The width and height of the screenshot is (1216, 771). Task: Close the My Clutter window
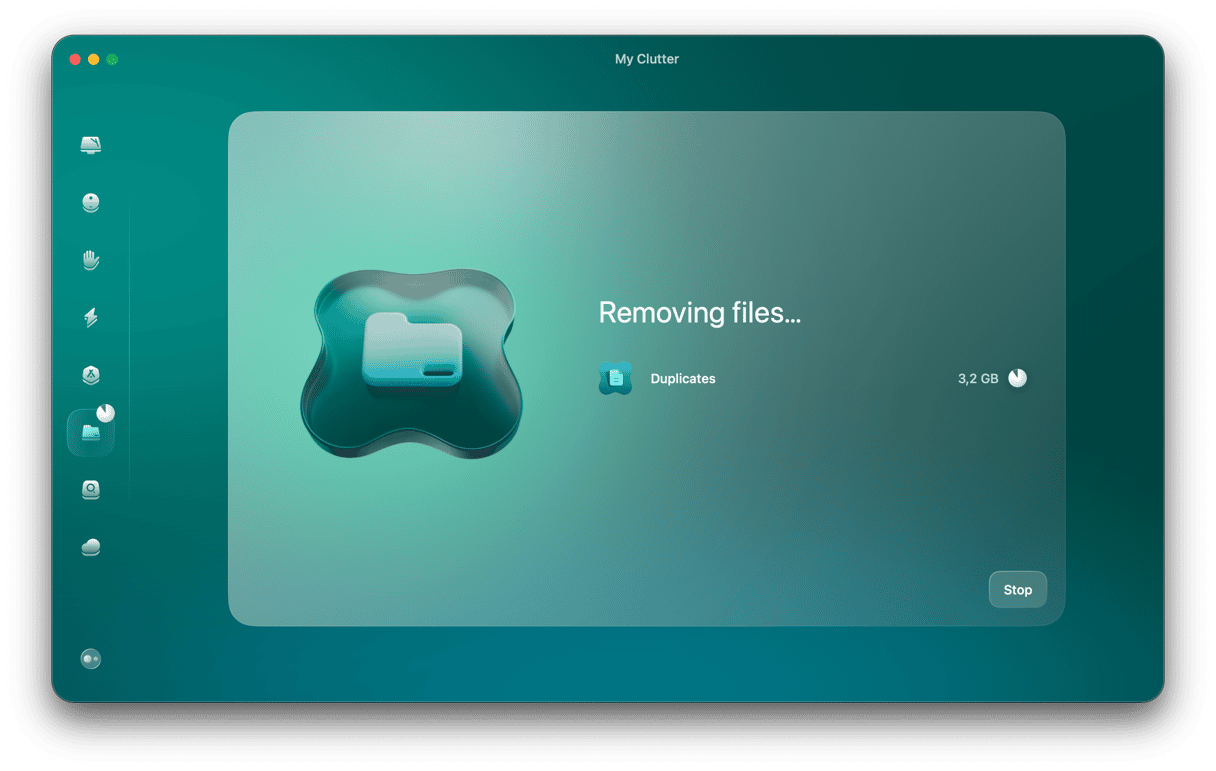(75, 60)
